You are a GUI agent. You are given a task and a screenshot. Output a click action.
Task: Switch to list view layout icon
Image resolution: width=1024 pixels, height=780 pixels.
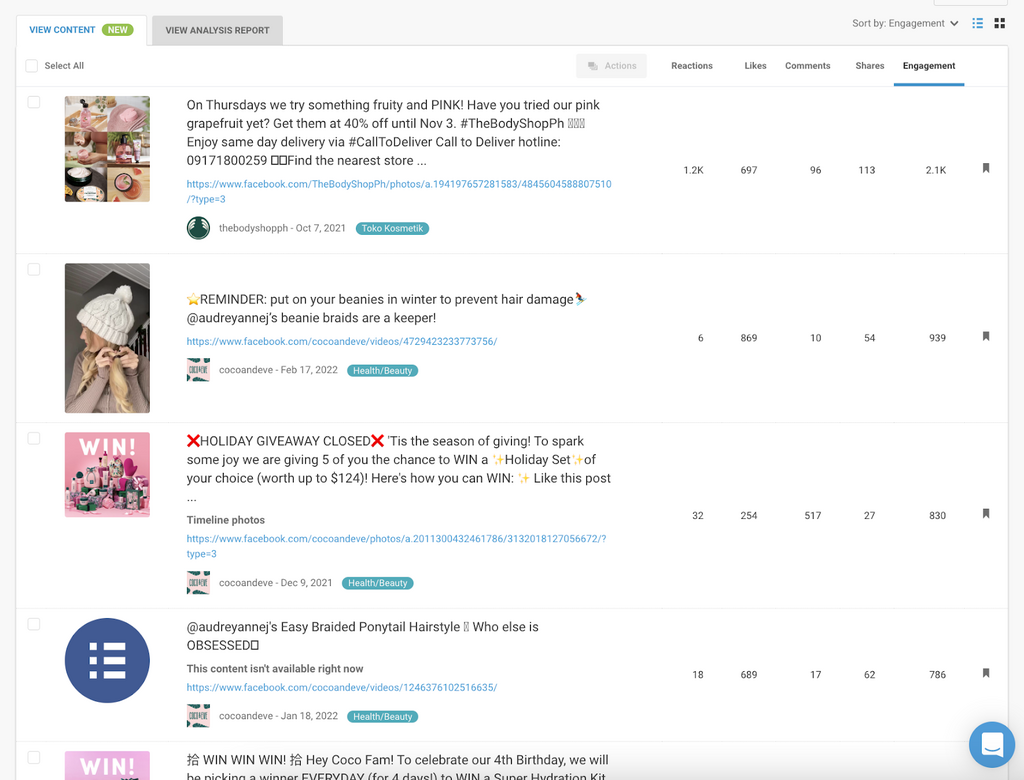pos(978,23)
